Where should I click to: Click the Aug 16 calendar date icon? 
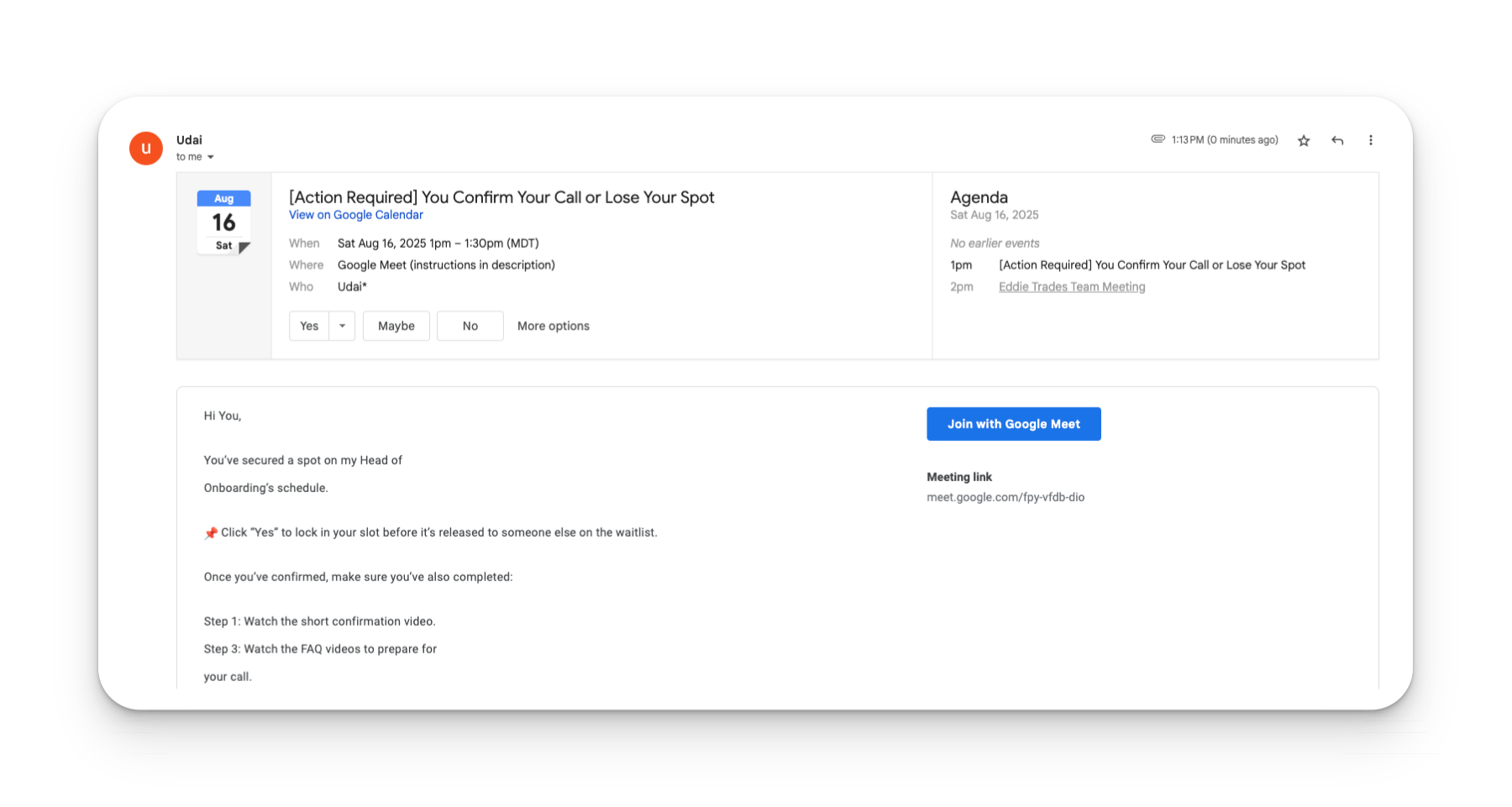tap(223, 223)
